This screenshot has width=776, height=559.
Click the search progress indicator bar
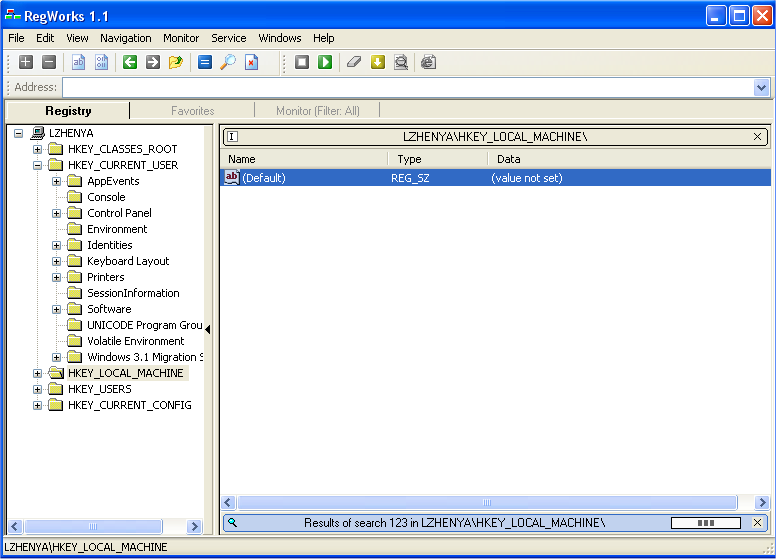[x=706, y=523]
